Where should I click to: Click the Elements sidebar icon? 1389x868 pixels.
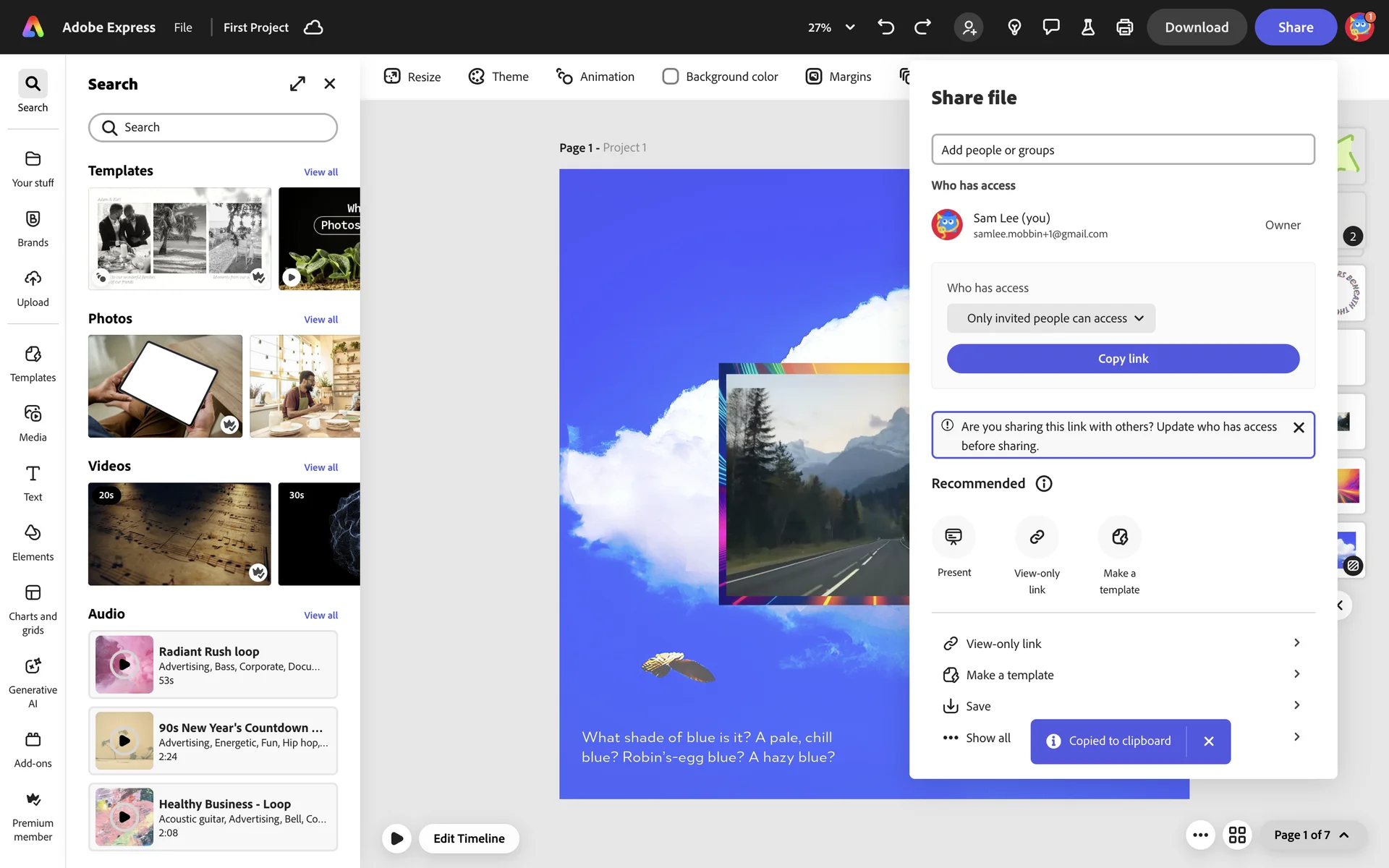click(33, 533)
